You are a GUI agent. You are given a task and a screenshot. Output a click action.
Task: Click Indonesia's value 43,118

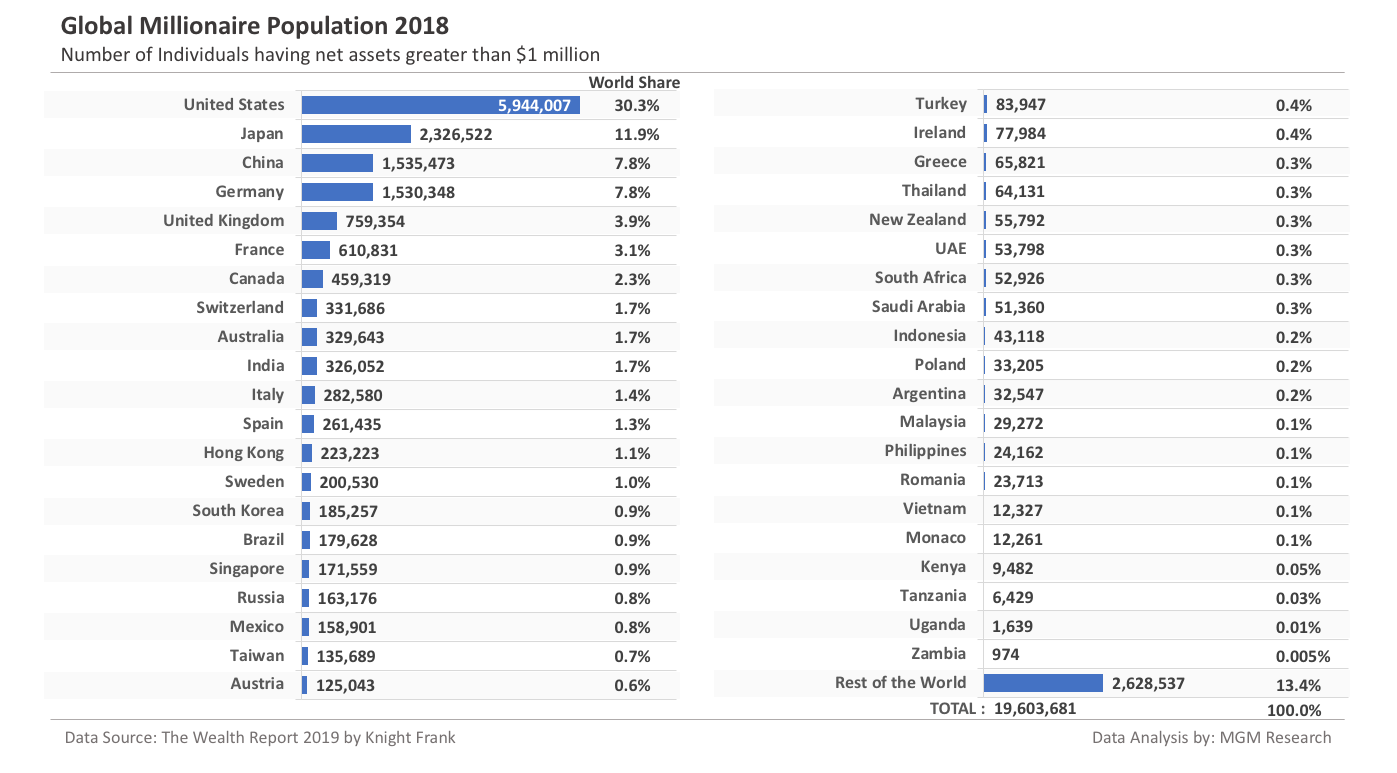[x=1020, y=337]
